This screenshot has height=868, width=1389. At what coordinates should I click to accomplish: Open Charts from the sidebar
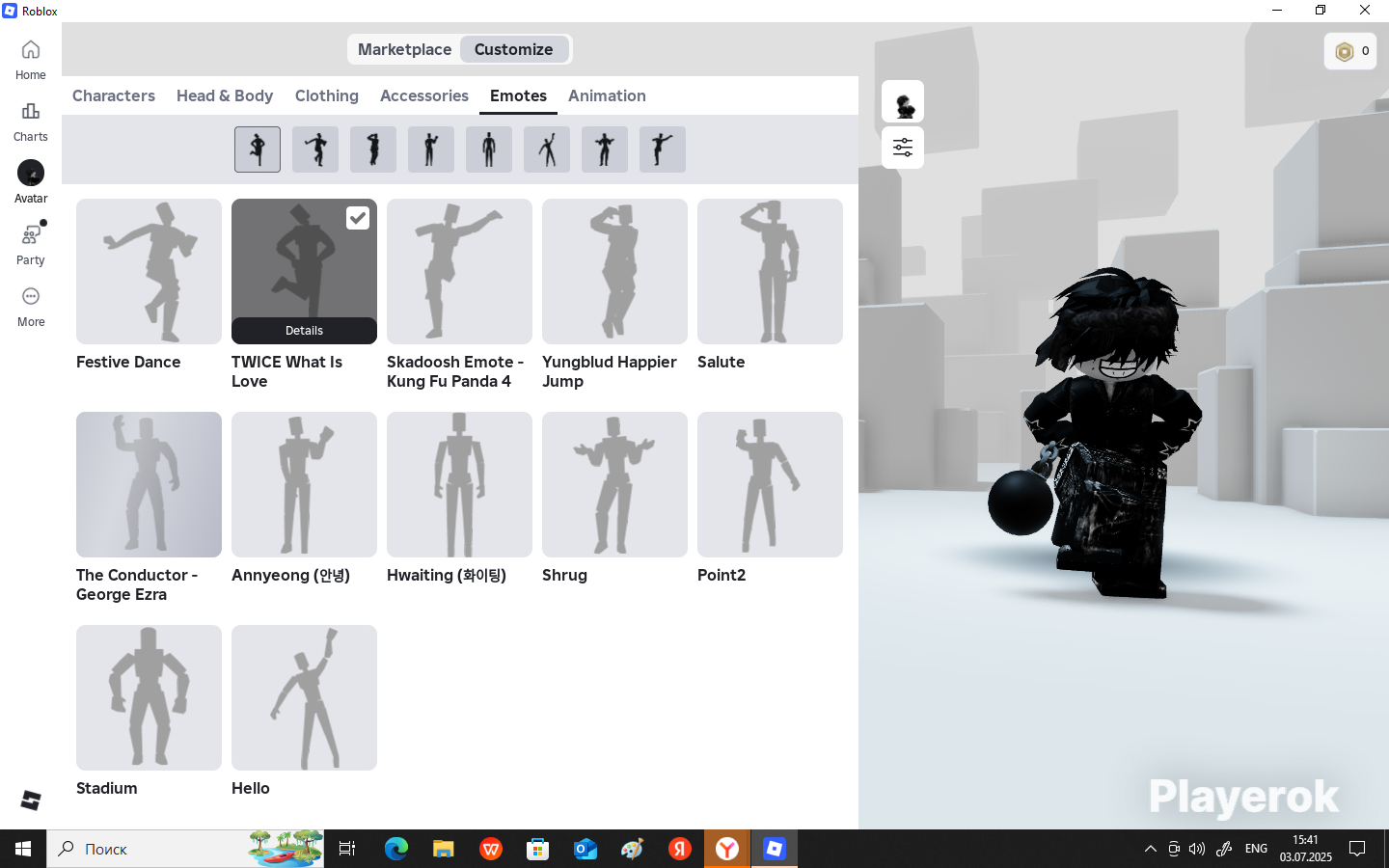(x=31, y=122)
